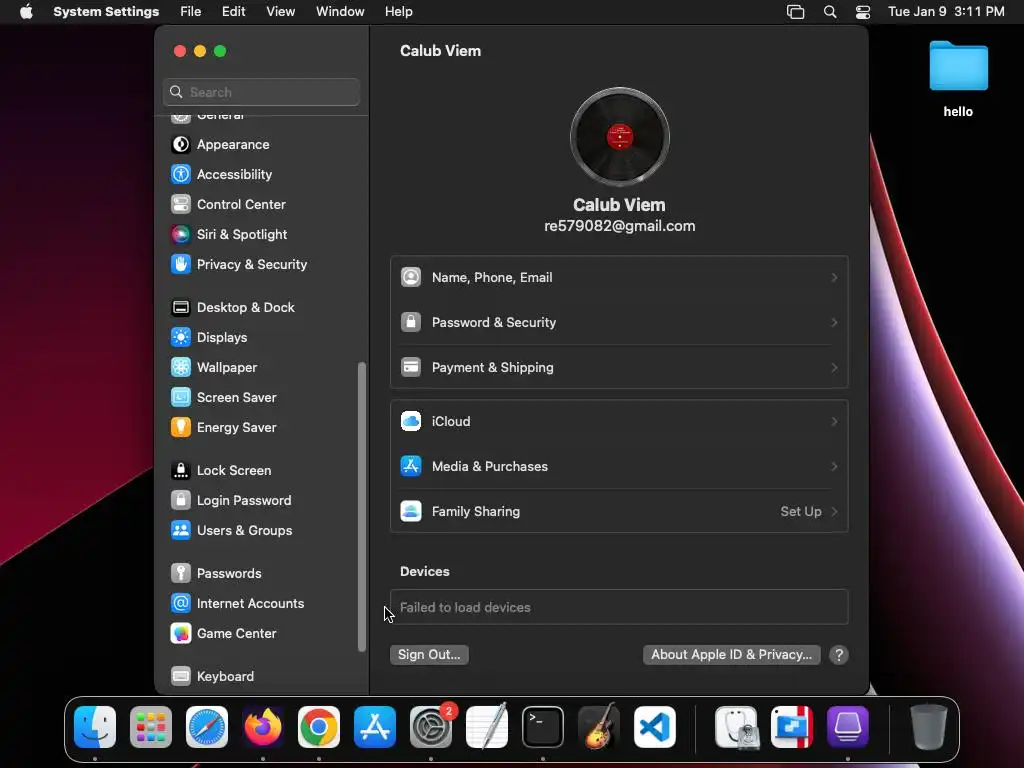The image size is (1024, 768).
Task: Open the System Settings menu
Action: pyautogui.click(x=106, y=12)
